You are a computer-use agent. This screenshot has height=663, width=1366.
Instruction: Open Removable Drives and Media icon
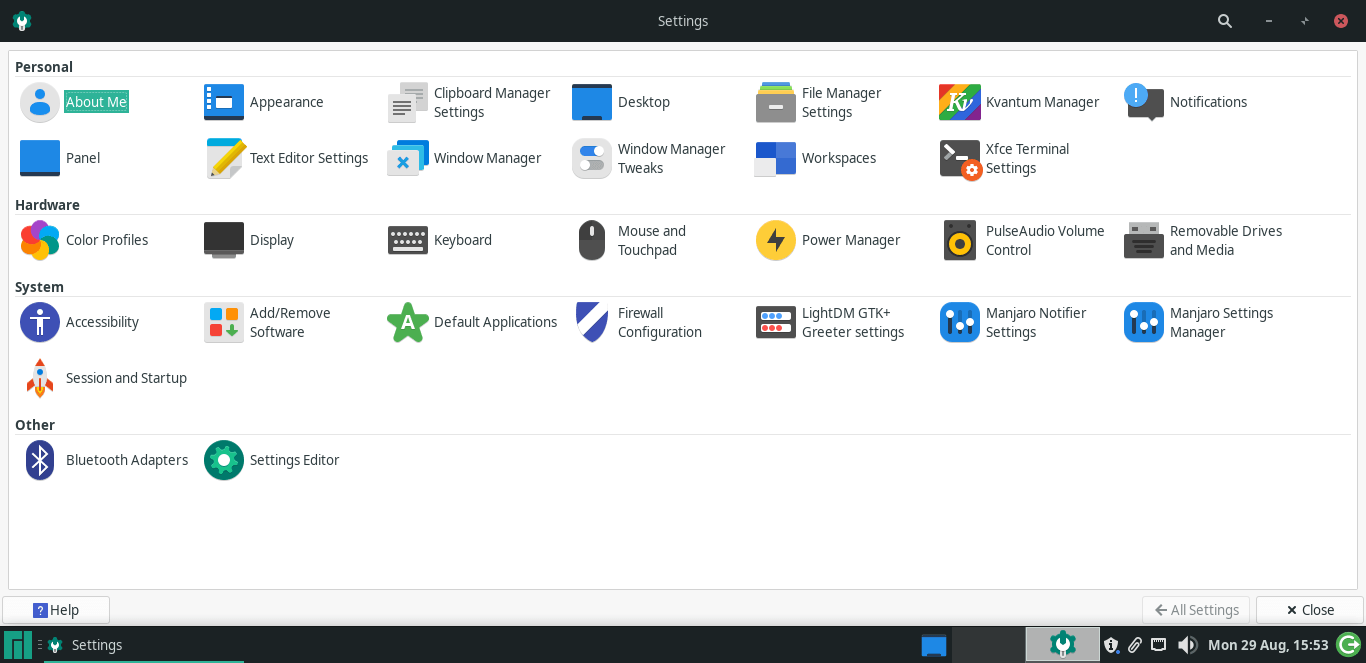[1144, 240]
